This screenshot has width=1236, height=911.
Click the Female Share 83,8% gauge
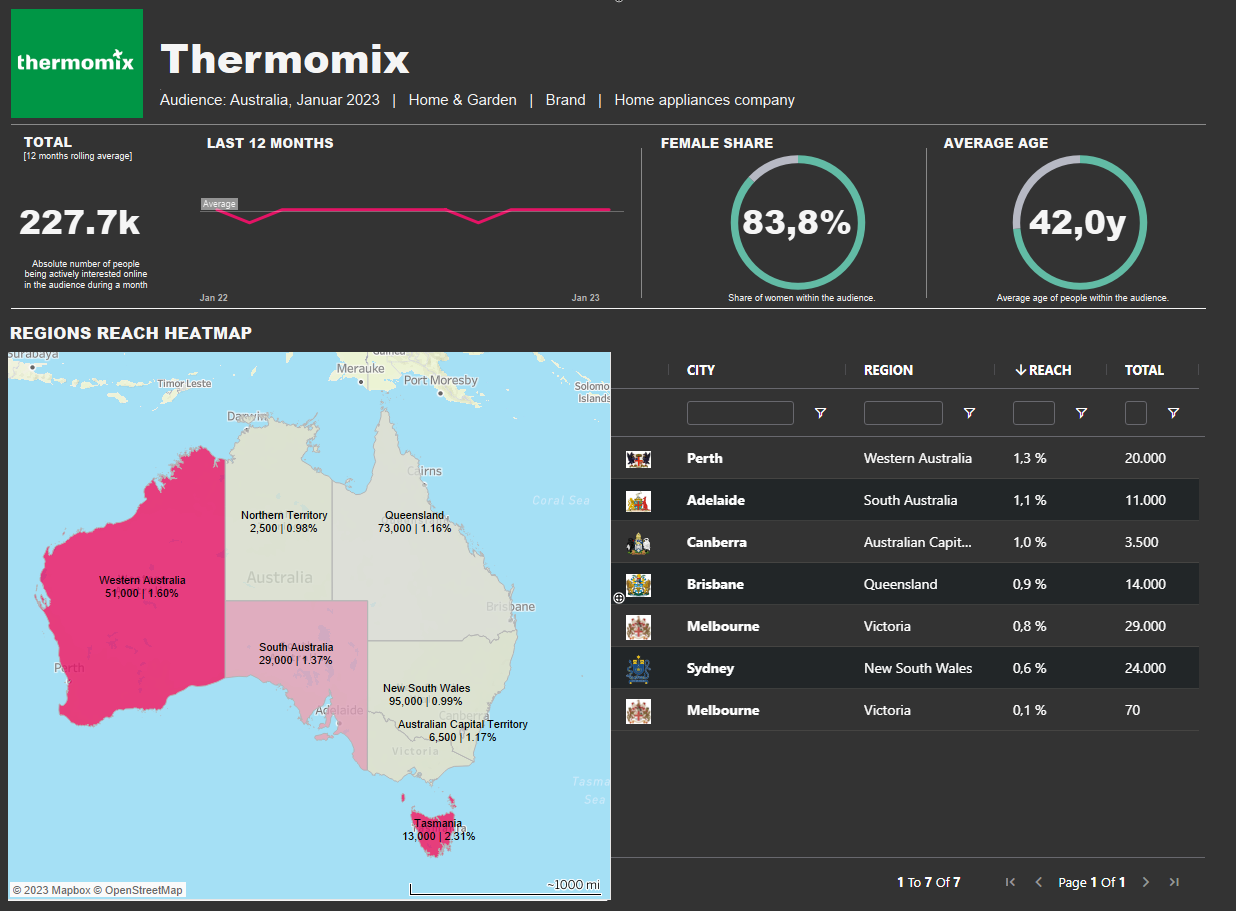pos(796,222)
